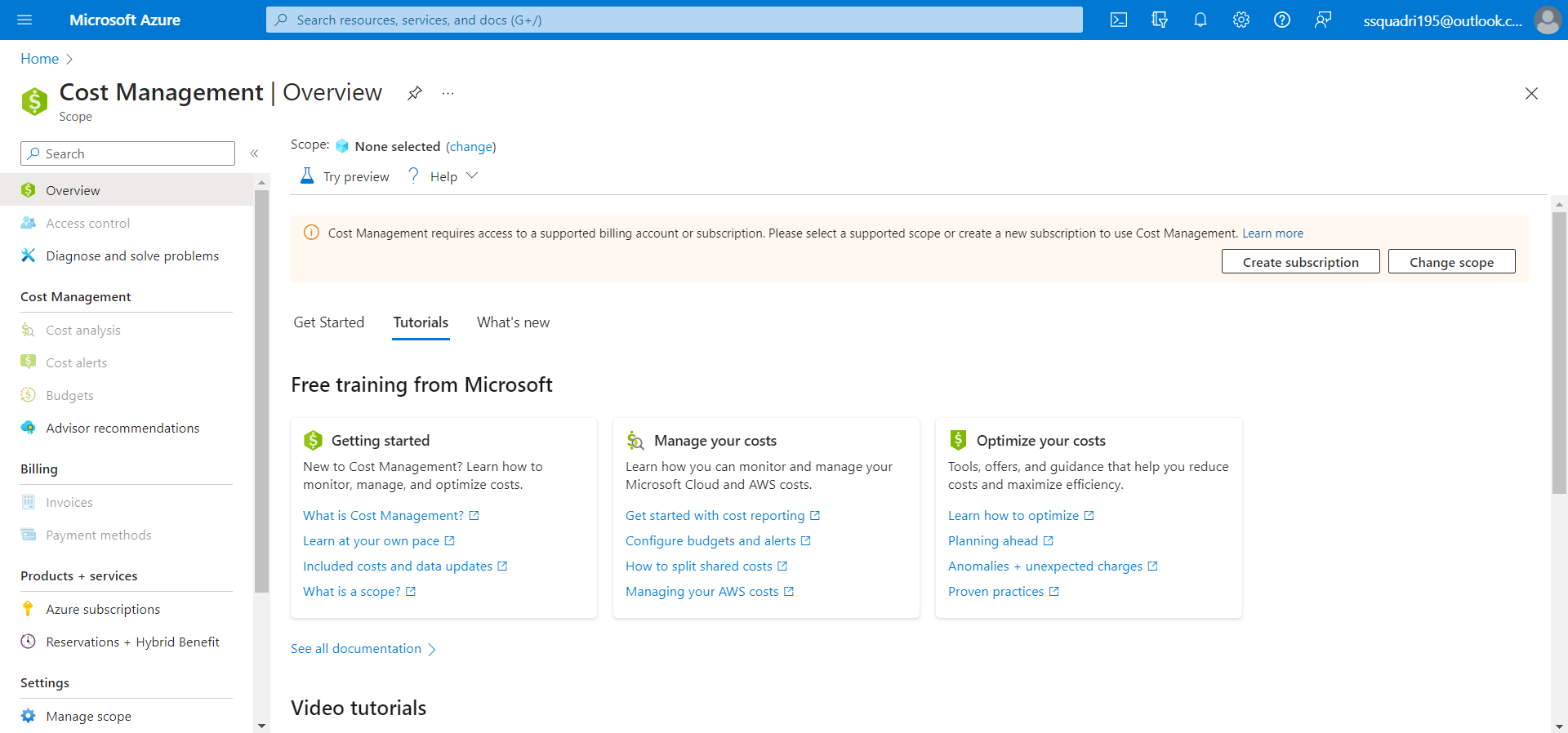Open the ellipsis more options next to title
Viewport: 1568px width, 733px height.
(x=448, y=93)
